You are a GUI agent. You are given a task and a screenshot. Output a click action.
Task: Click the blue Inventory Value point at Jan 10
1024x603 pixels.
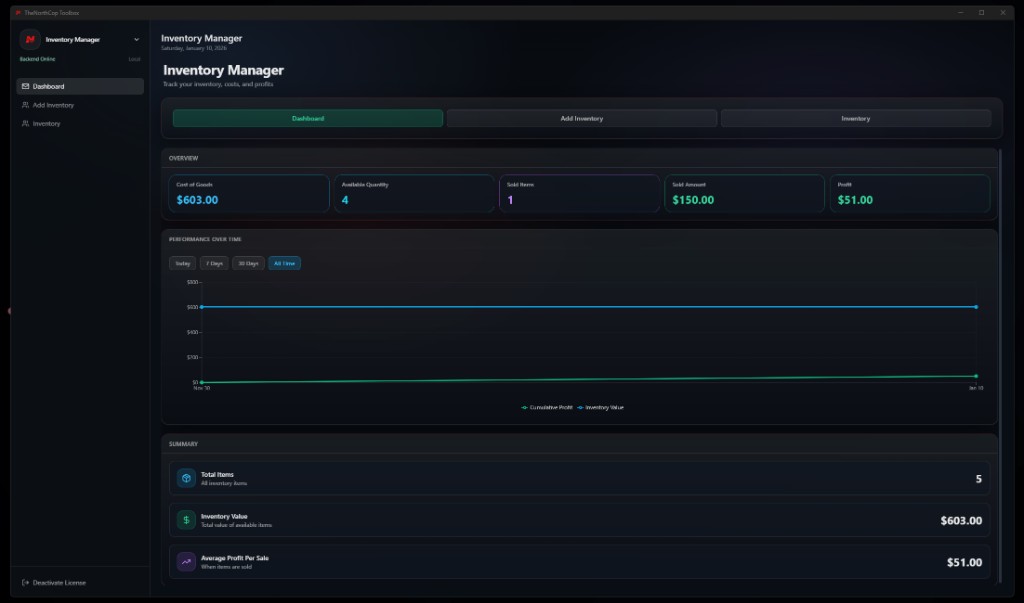pos(976,307)
